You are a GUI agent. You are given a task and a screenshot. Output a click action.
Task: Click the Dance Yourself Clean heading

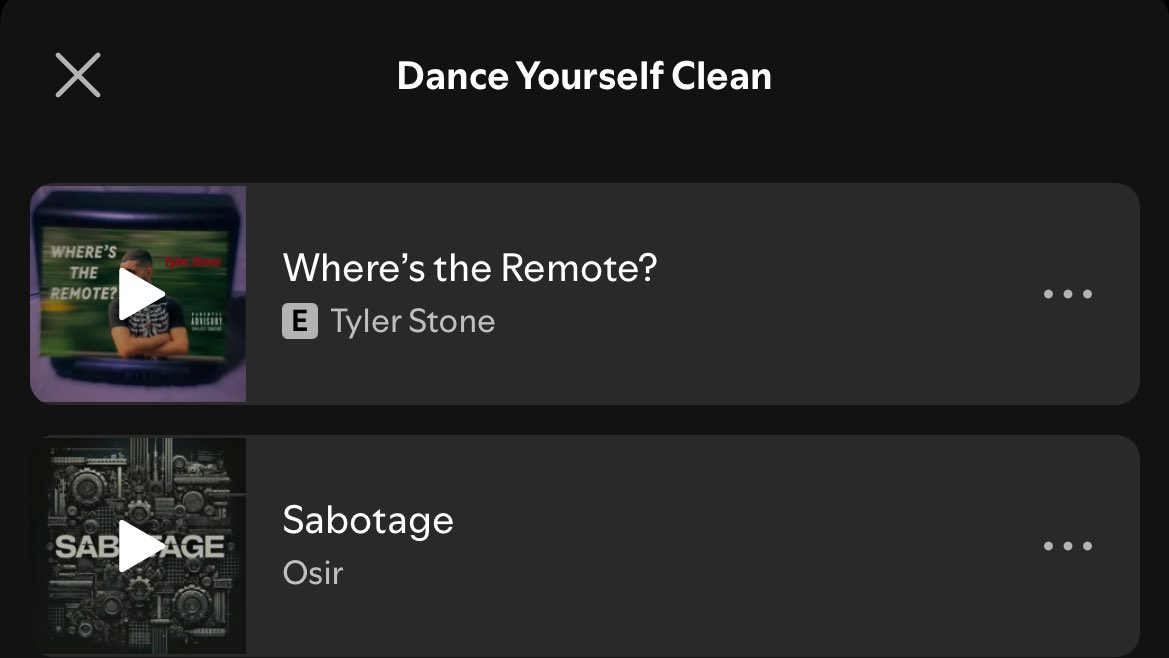click(x=584, y=75)
